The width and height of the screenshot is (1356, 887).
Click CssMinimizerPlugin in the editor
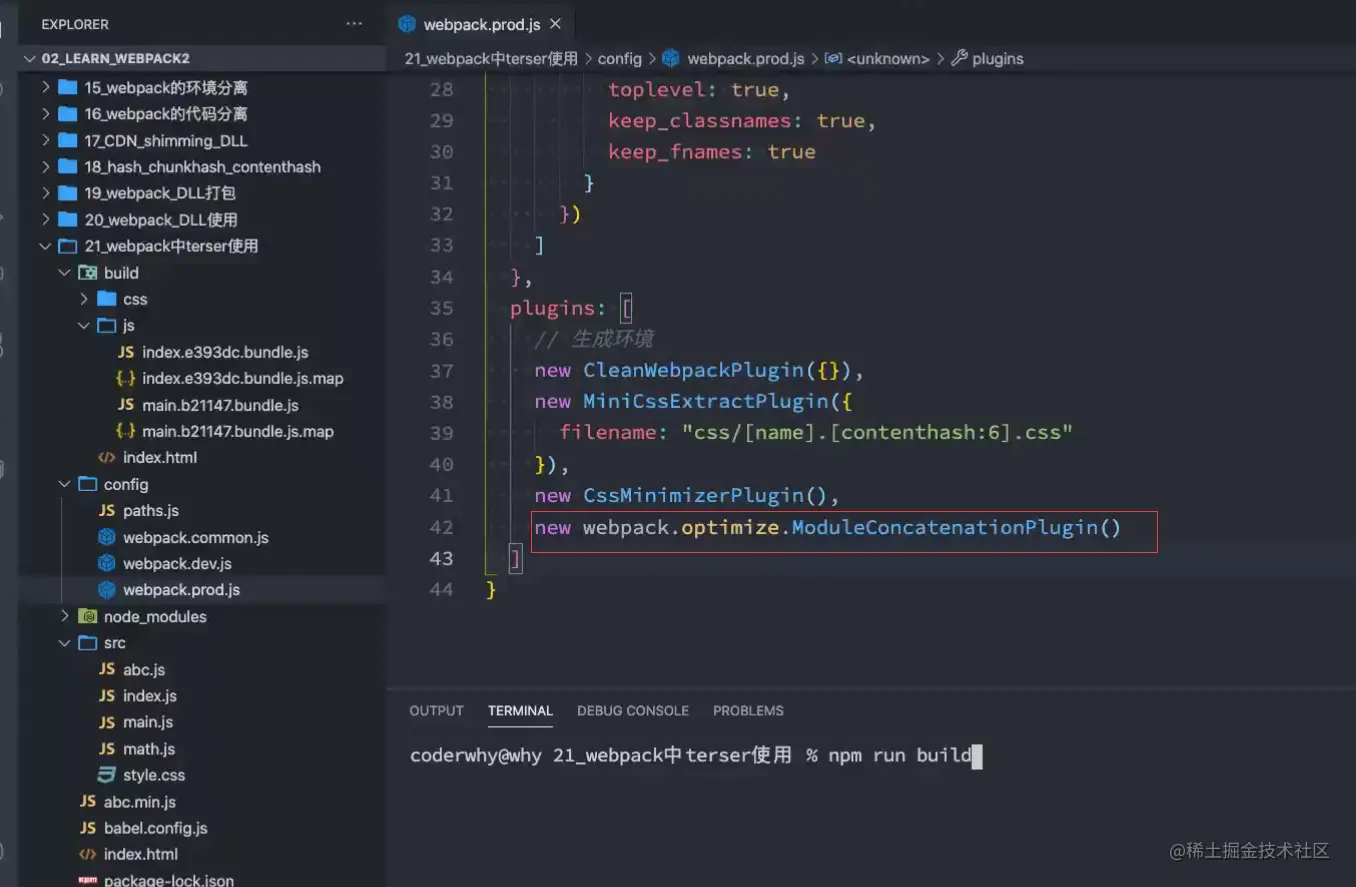click(x=694, y=496)
